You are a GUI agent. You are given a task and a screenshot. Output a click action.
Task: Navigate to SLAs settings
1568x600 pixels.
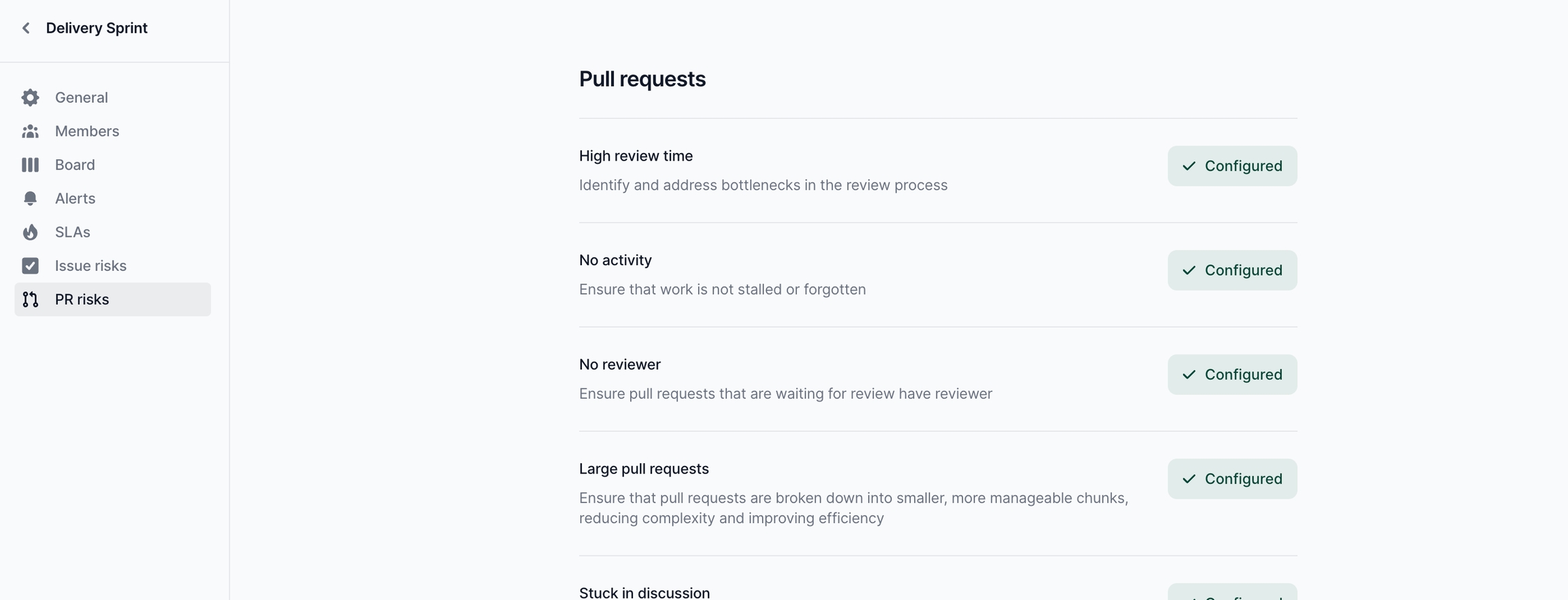pos(73,232)
